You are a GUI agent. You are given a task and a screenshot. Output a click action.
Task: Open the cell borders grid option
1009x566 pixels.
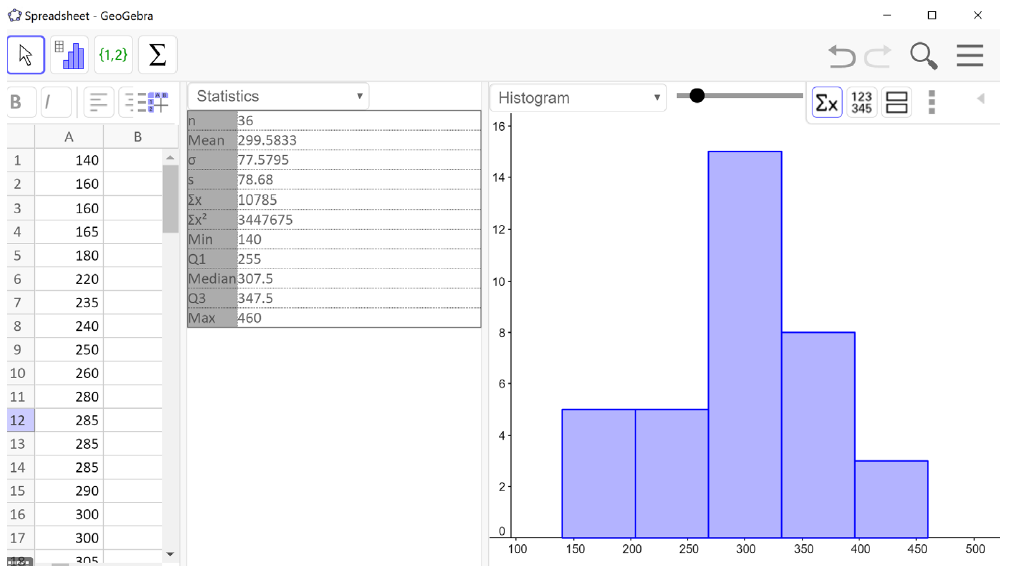(x=158, y=102)
